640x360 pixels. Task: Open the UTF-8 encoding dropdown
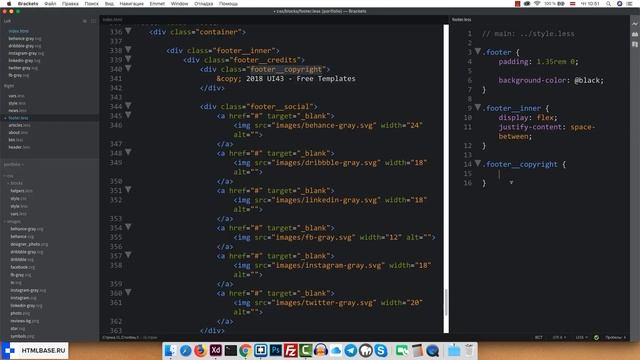click(x=559, y=338)
